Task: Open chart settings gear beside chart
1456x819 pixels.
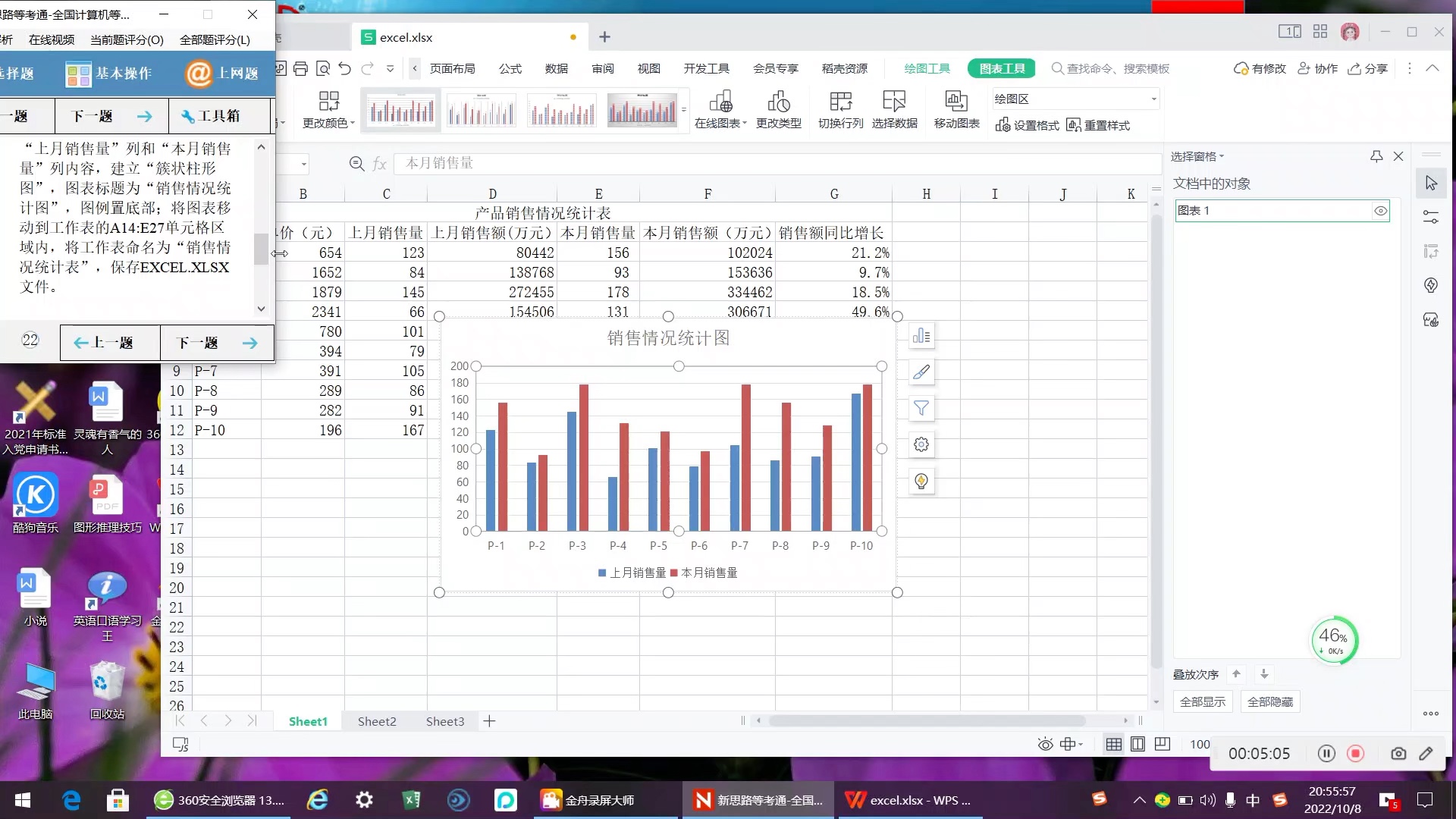Action: click(921, 445)
